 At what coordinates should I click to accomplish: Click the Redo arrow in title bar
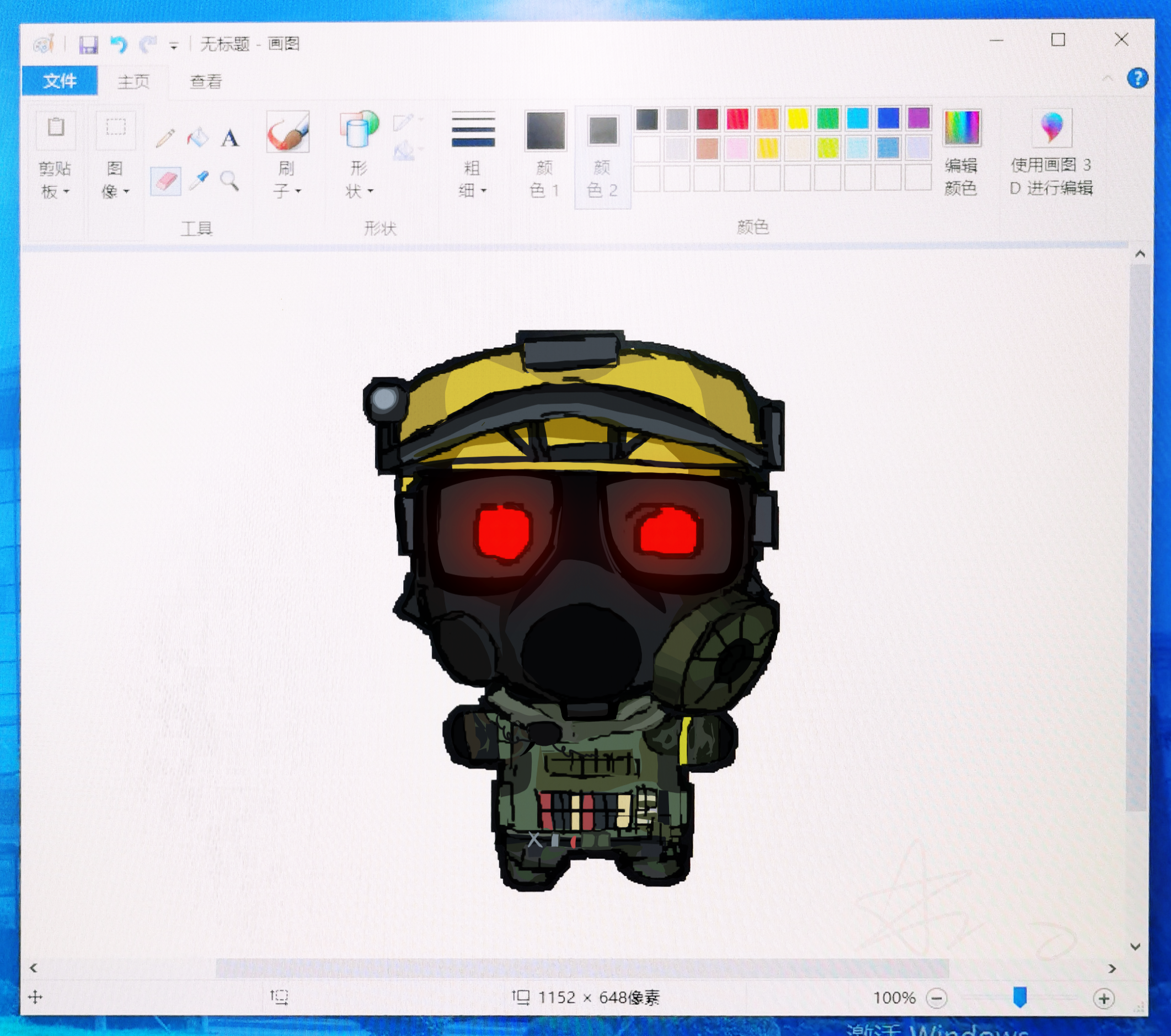[x=148, y=44]
